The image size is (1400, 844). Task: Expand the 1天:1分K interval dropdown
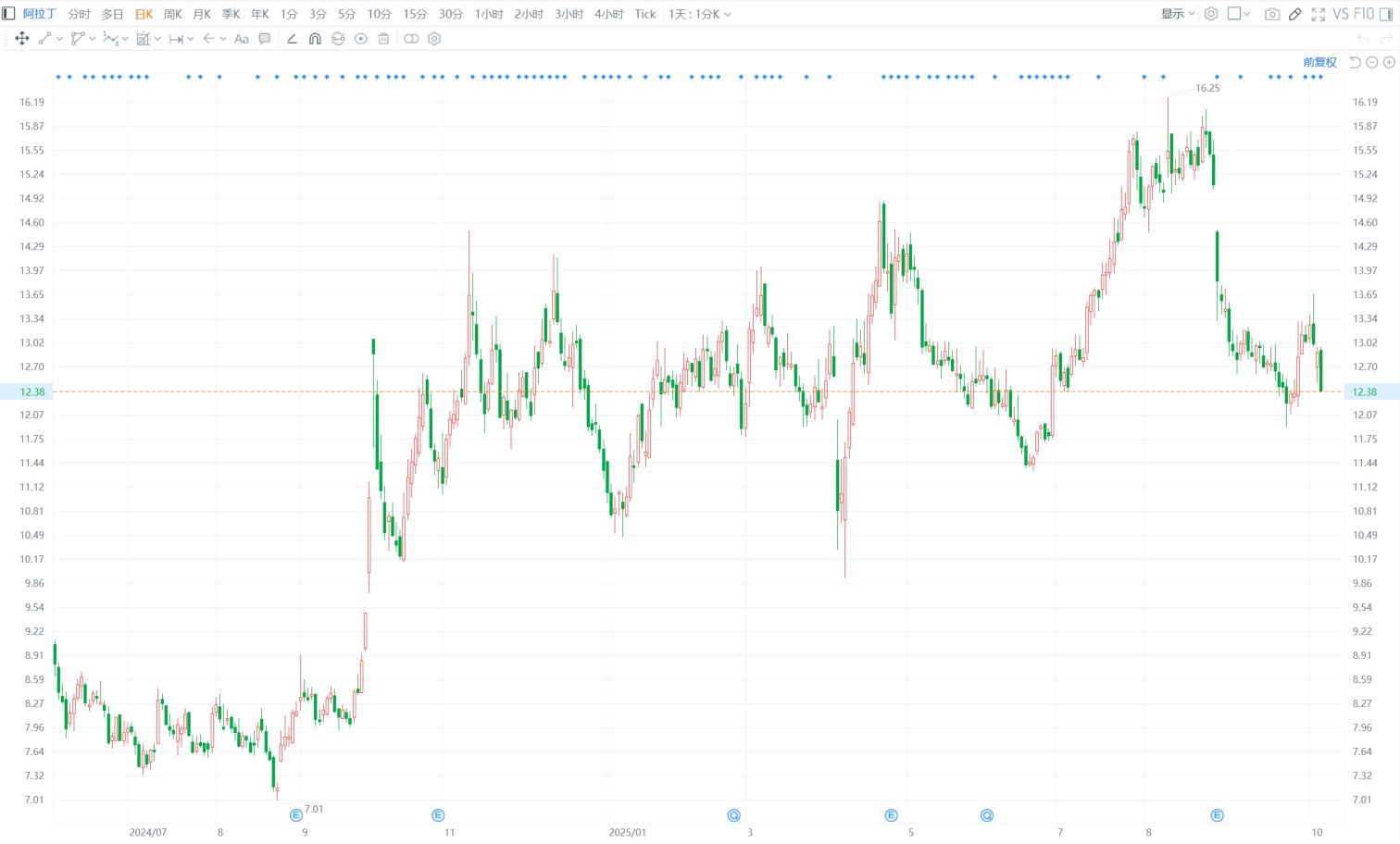(x=700, y=14)
